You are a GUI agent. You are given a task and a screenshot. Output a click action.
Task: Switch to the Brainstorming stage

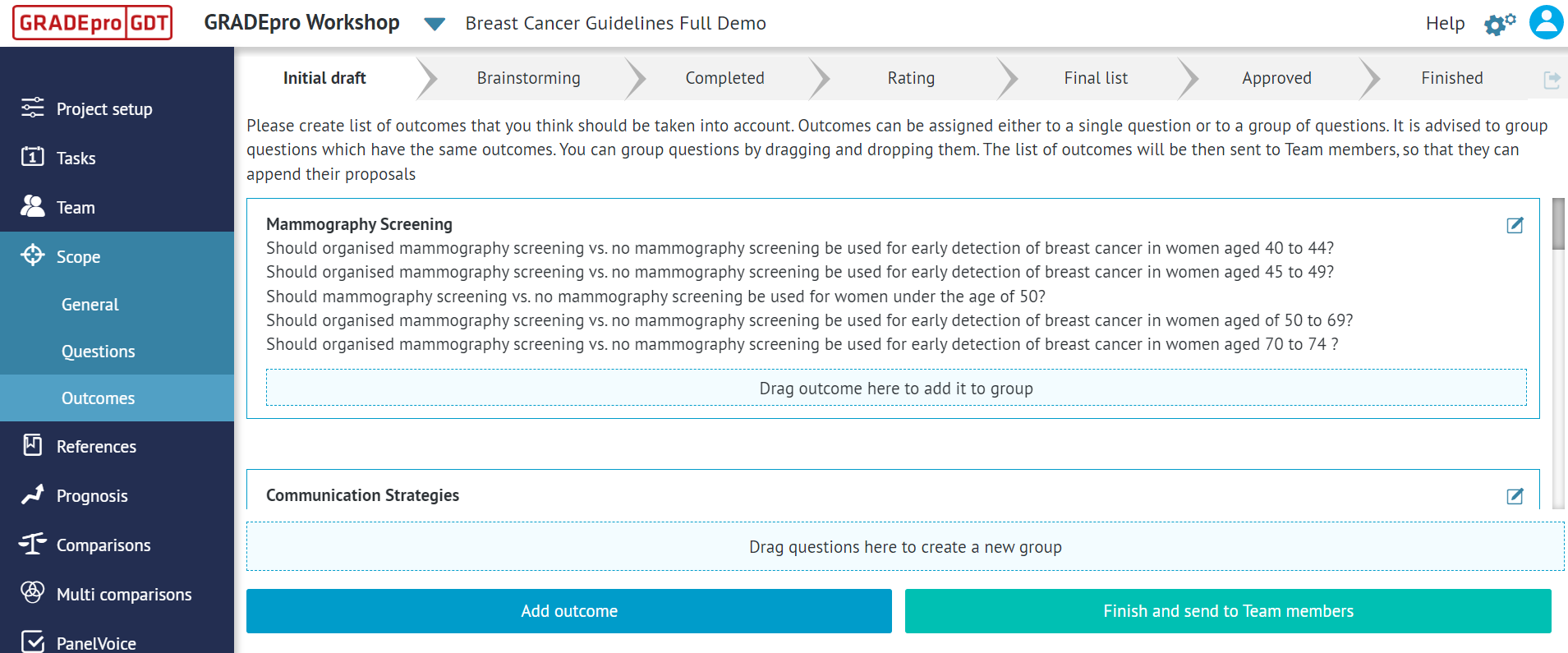528,78
